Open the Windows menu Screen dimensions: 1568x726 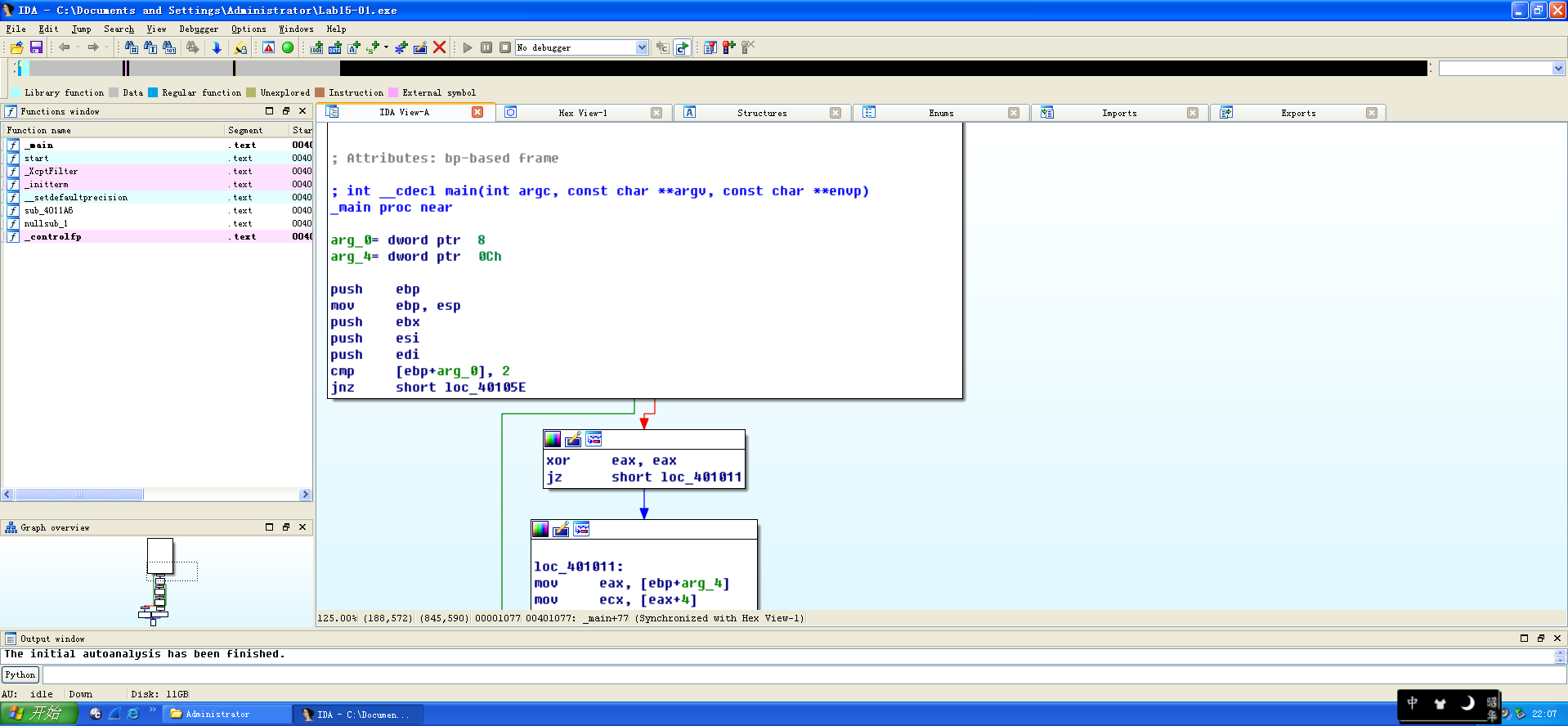coord(296,29)
